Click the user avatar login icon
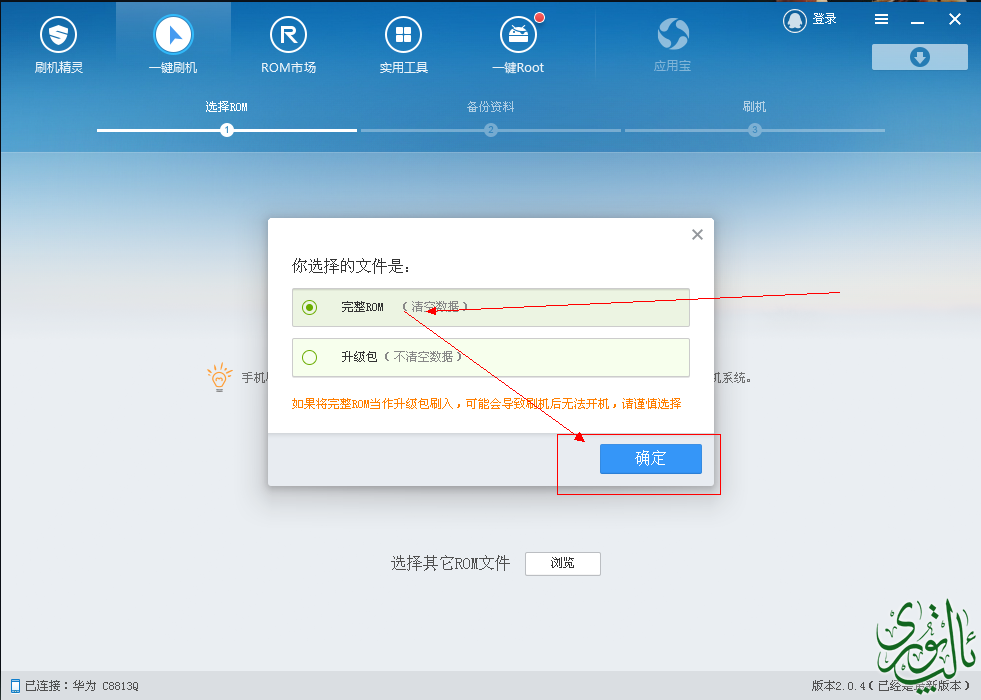 (795, 20)
